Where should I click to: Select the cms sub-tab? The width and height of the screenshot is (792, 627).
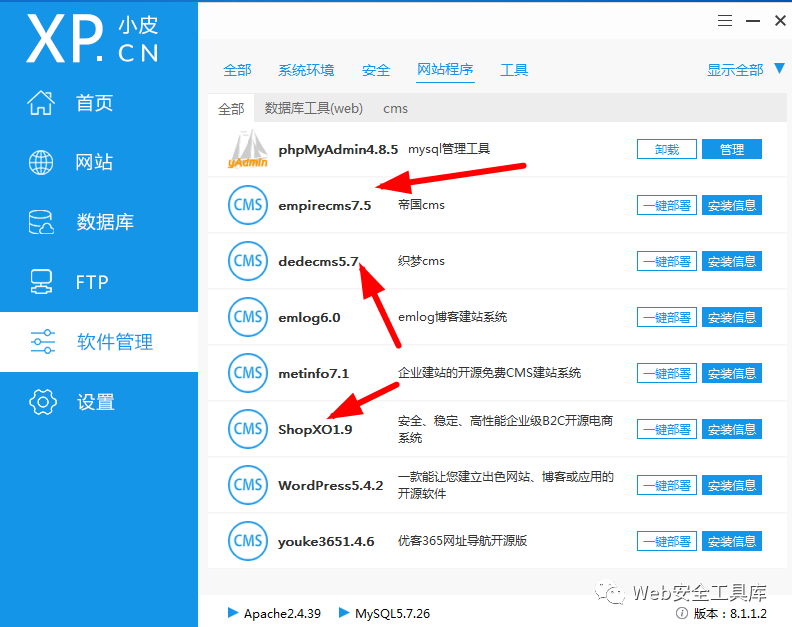(395, 109)
